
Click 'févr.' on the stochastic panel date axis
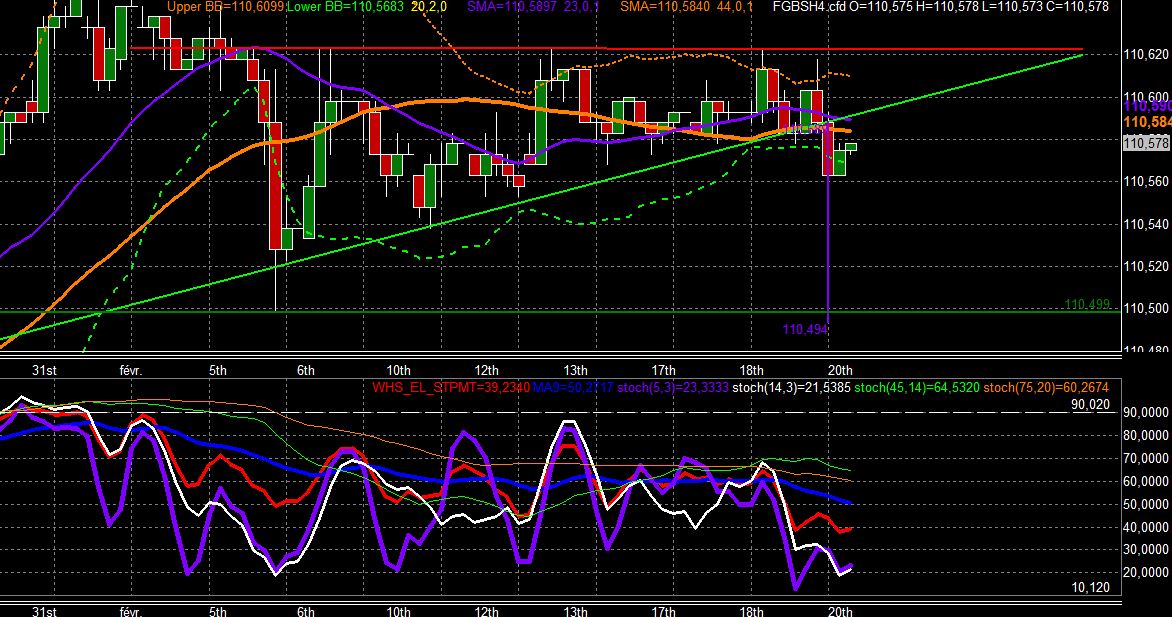pos(130,612)
